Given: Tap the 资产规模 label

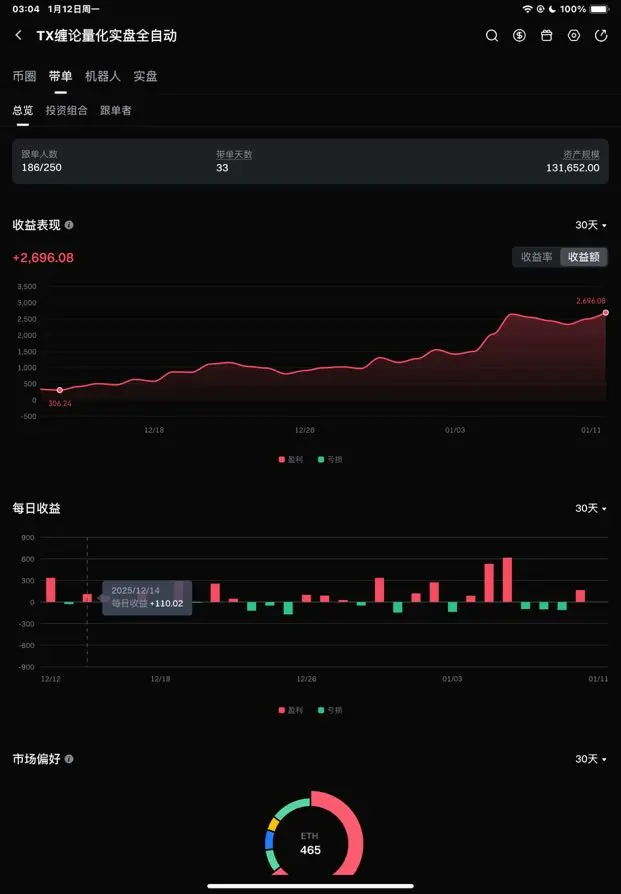Looking at the screenshot, I should (582, 155).
